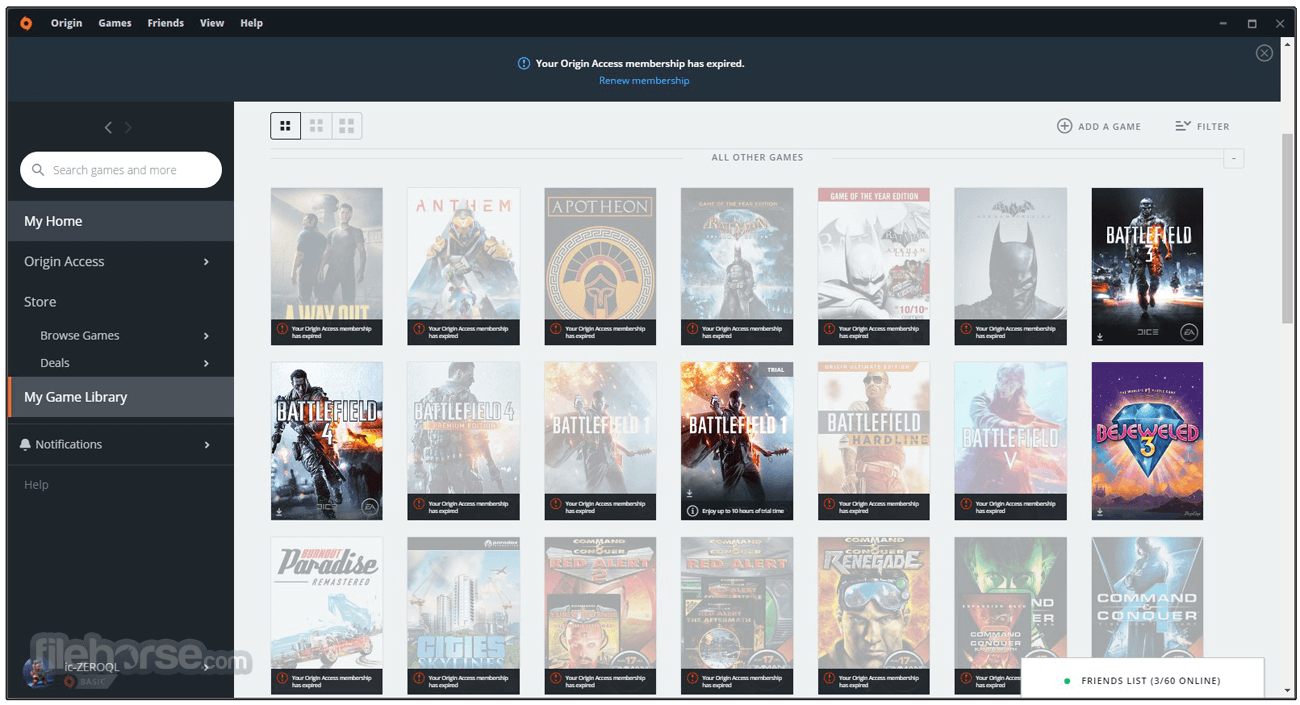The image size is (1300, 705).
Task: Click expired warning icon on Apotheon tile
Action: point(556,329)
